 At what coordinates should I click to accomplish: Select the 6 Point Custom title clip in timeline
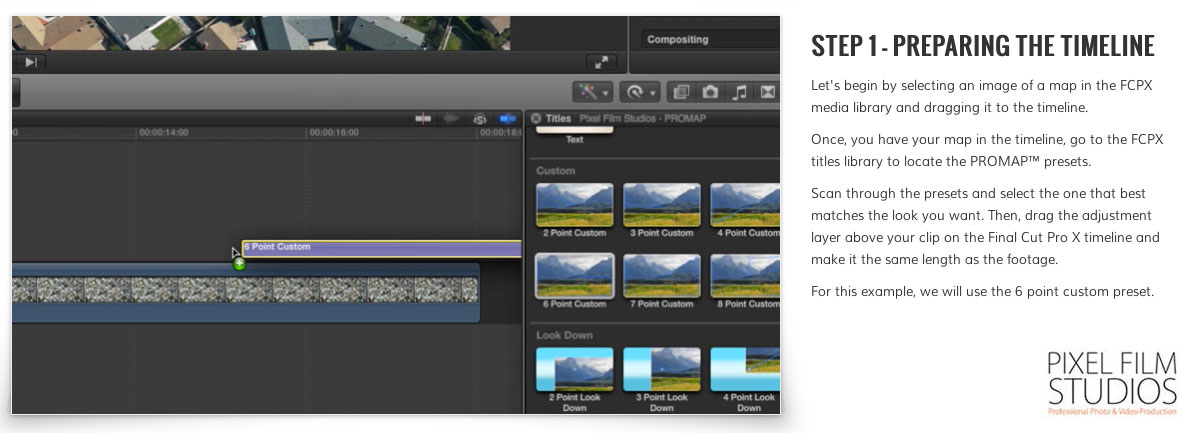coord(382,249)
